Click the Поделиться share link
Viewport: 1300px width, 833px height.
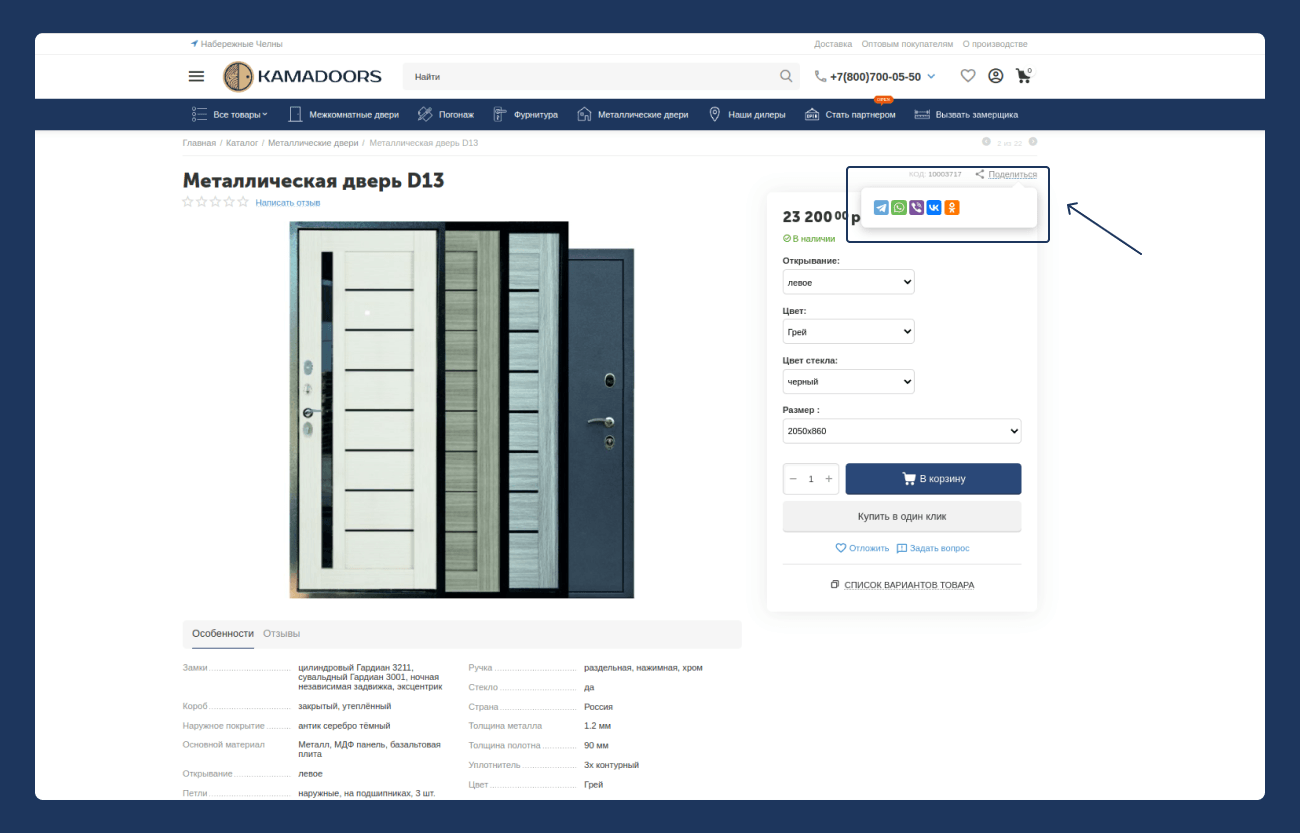(1012, 174)
